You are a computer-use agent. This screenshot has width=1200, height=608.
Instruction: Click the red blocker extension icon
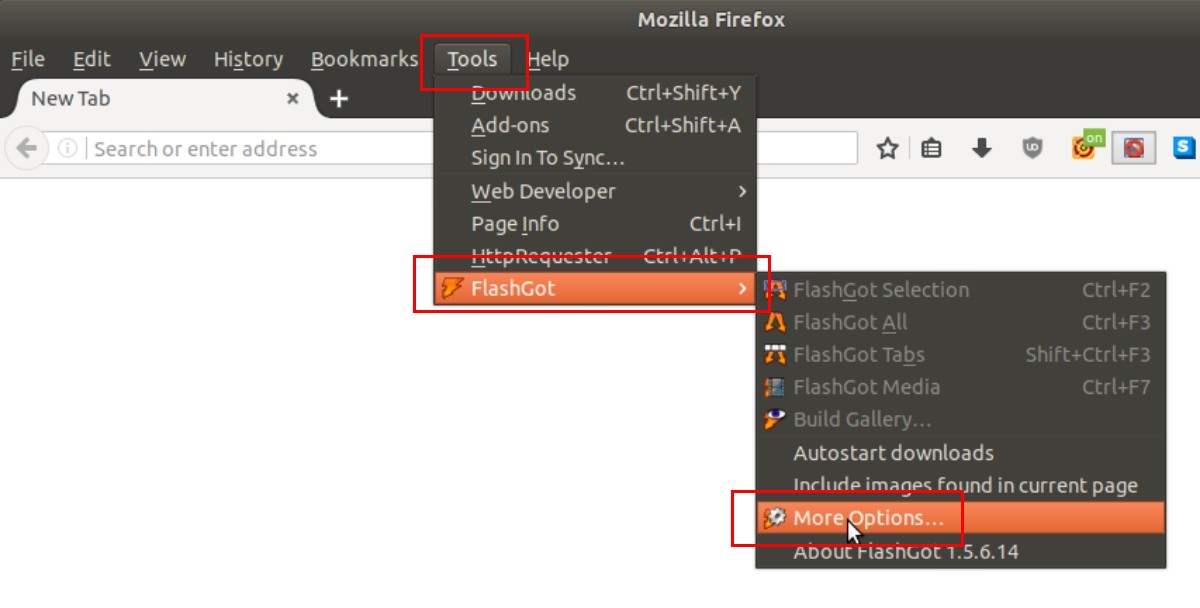pos(1134,149)
